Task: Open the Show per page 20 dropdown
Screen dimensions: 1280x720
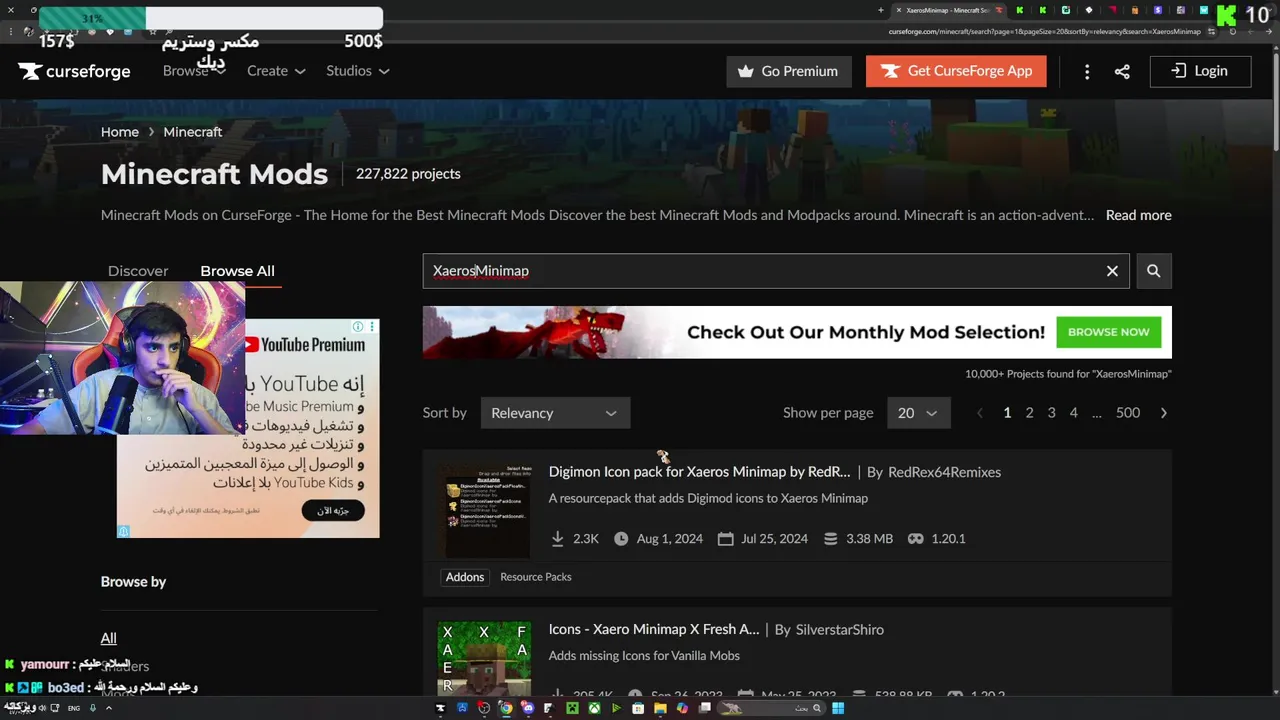Action: [x=919, y=413]
